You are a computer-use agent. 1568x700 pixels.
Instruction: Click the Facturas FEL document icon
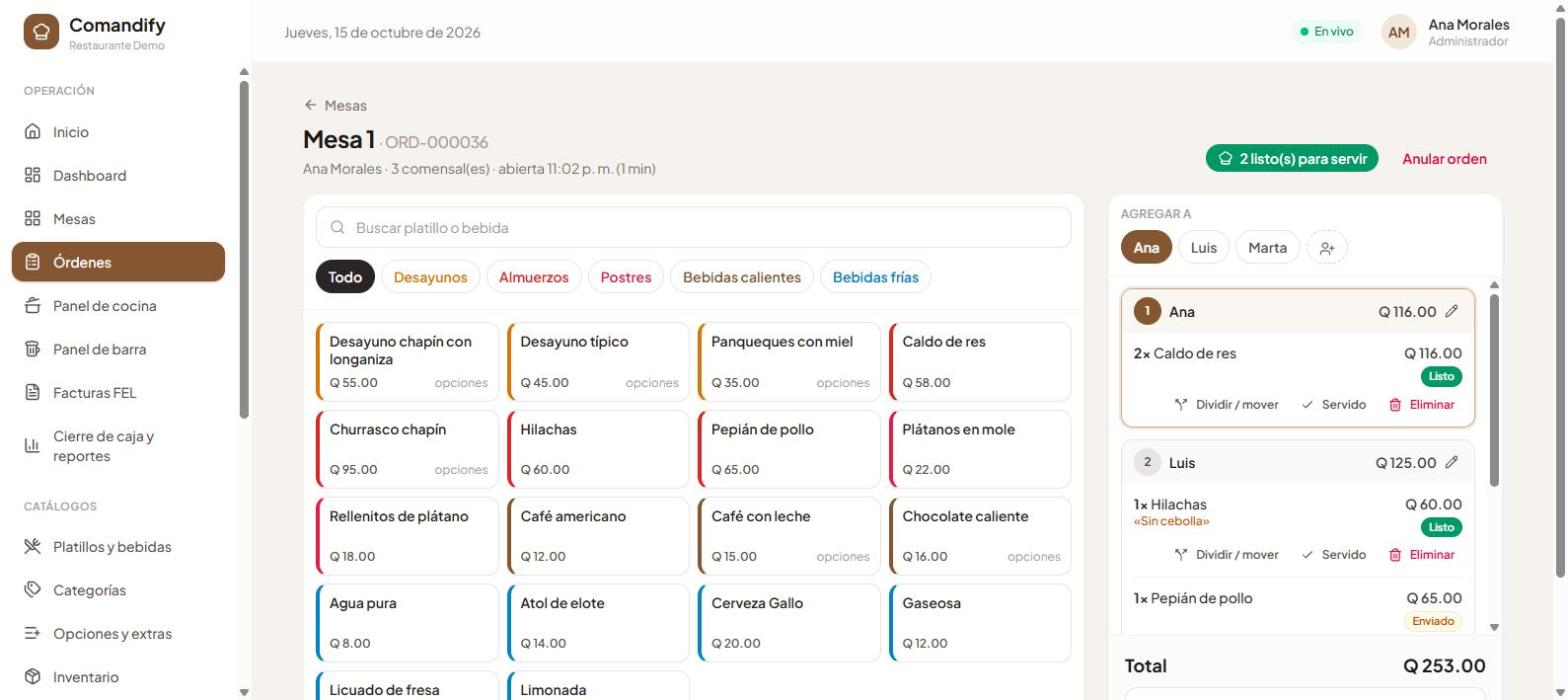[32, 393]
